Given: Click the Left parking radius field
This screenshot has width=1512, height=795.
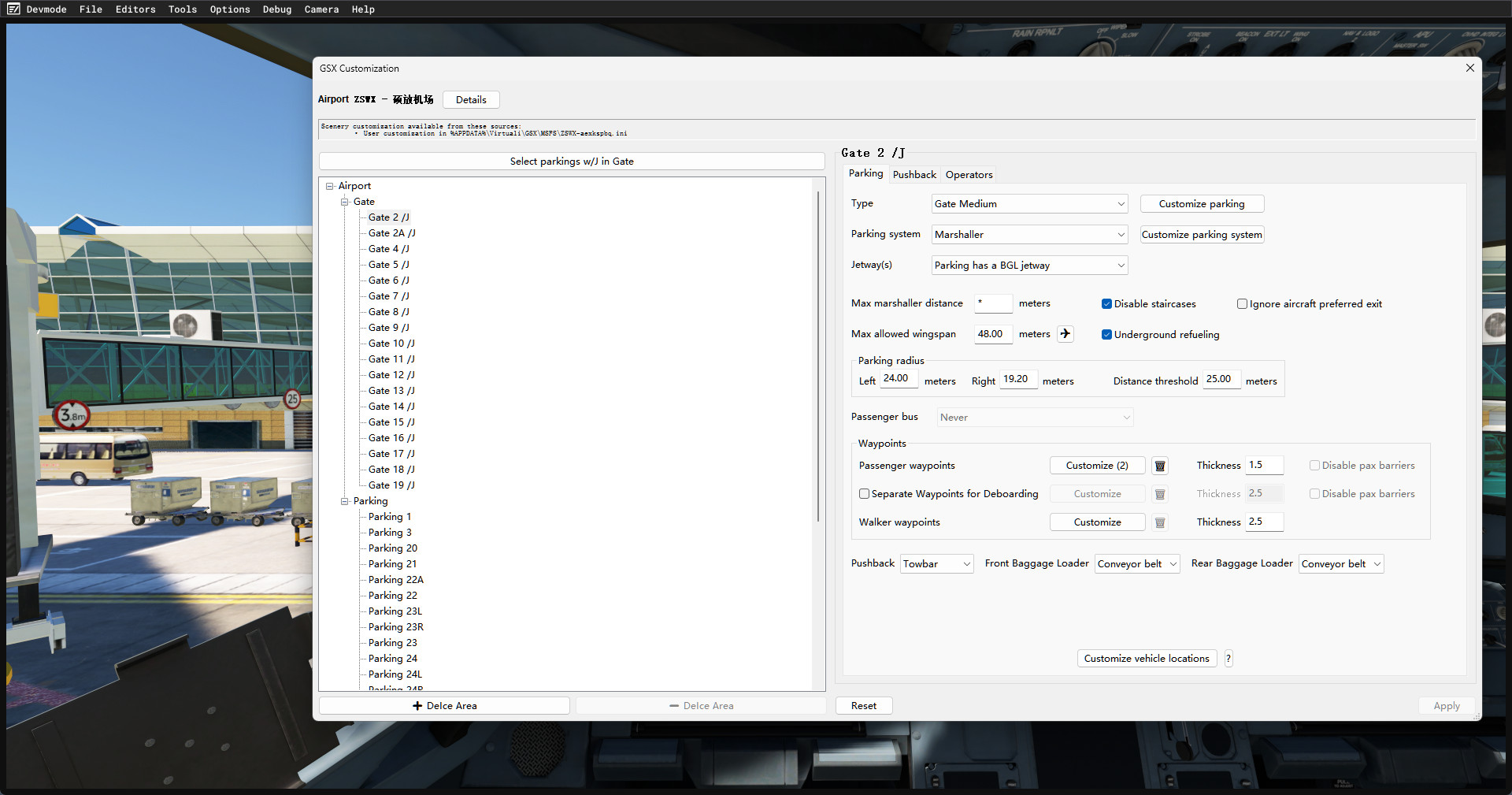Looking at the screenshot, I should tap(899, 379).
